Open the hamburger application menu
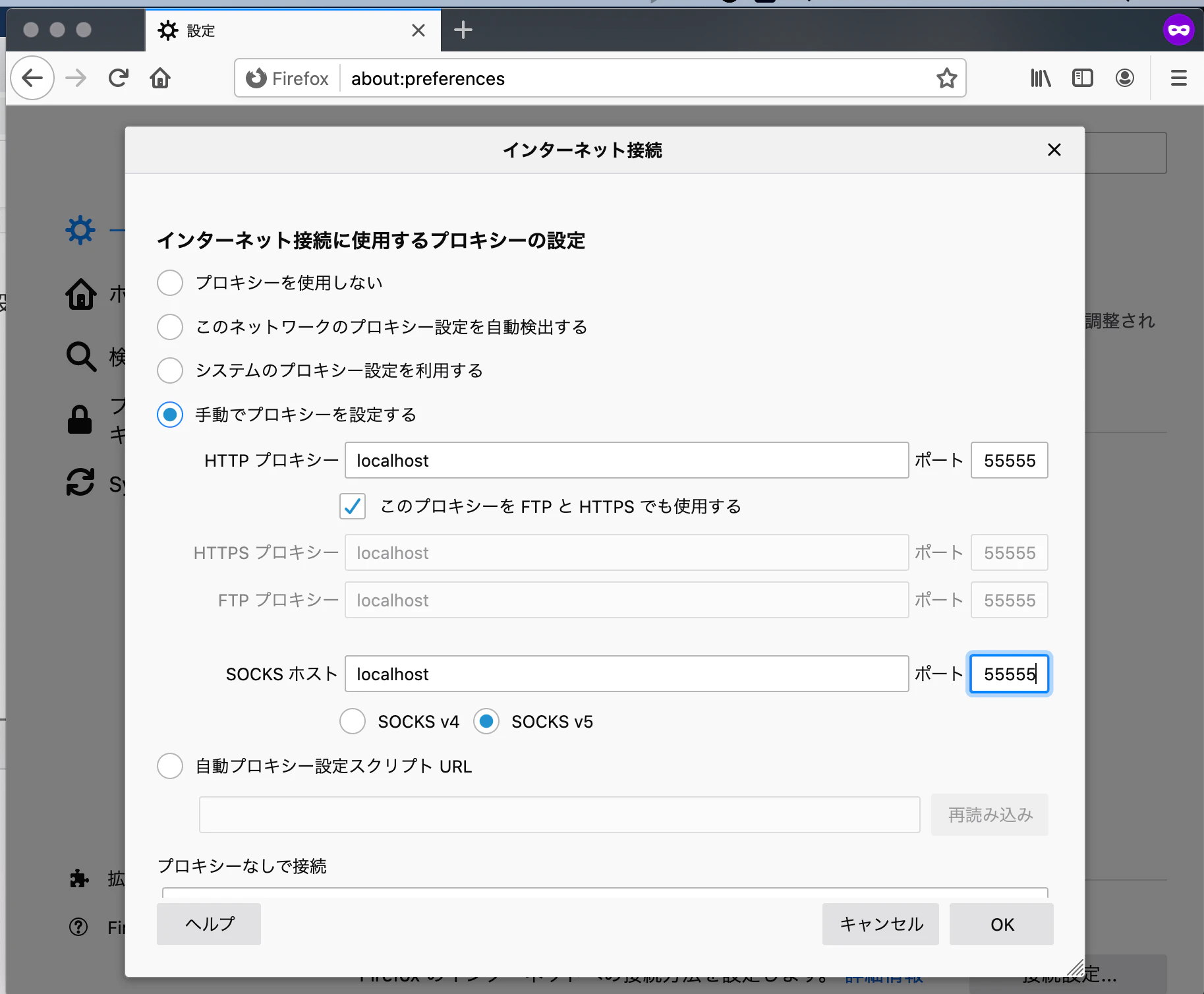Image resolution: width=1204 pixels, height=994 pixels. tap(1179, 78)
